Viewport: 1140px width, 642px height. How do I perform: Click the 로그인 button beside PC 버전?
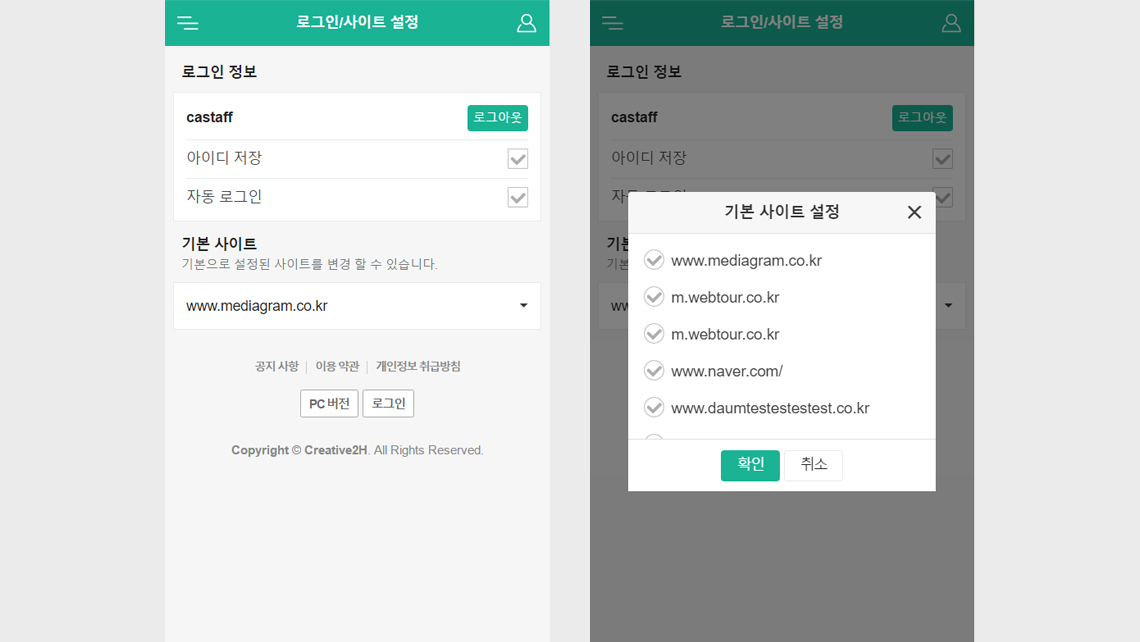click(388, 404)
